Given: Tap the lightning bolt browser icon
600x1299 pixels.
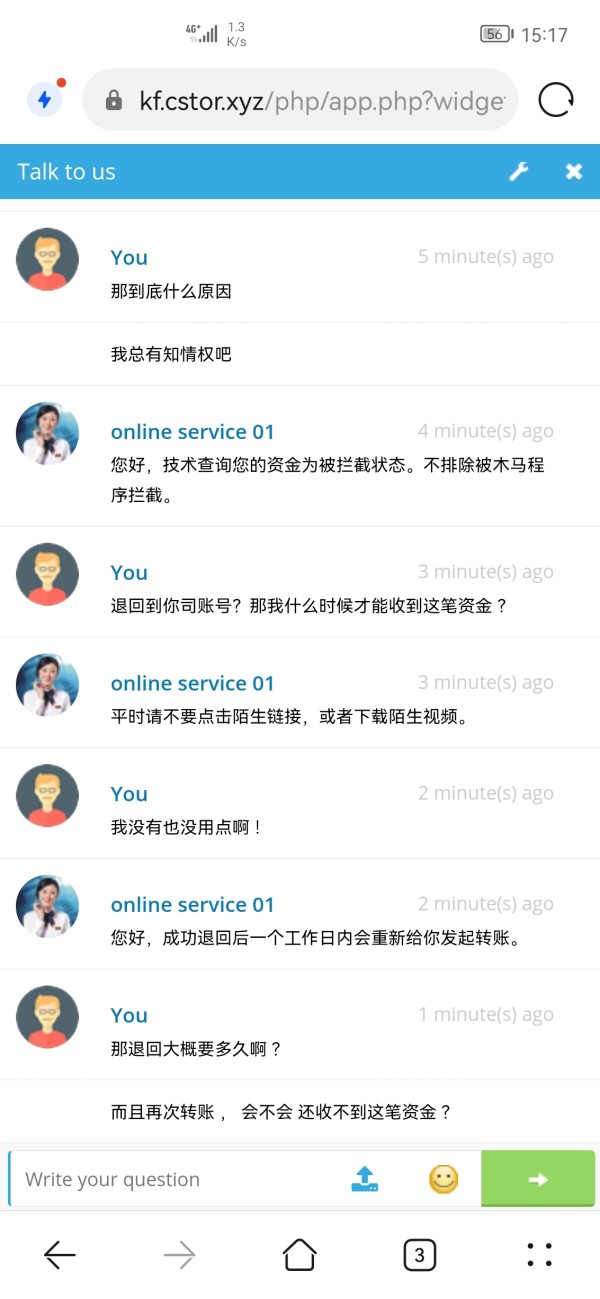Looking at the screenshot, I should point(44,100).
